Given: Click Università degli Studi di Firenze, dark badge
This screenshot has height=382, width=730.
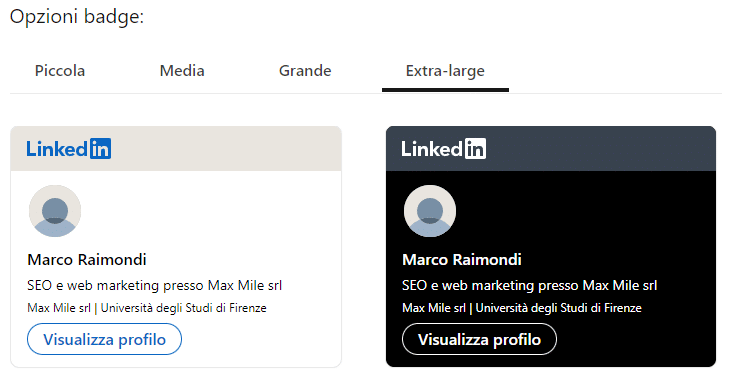Looking at the screenshot, I should (x=559, y=308).
